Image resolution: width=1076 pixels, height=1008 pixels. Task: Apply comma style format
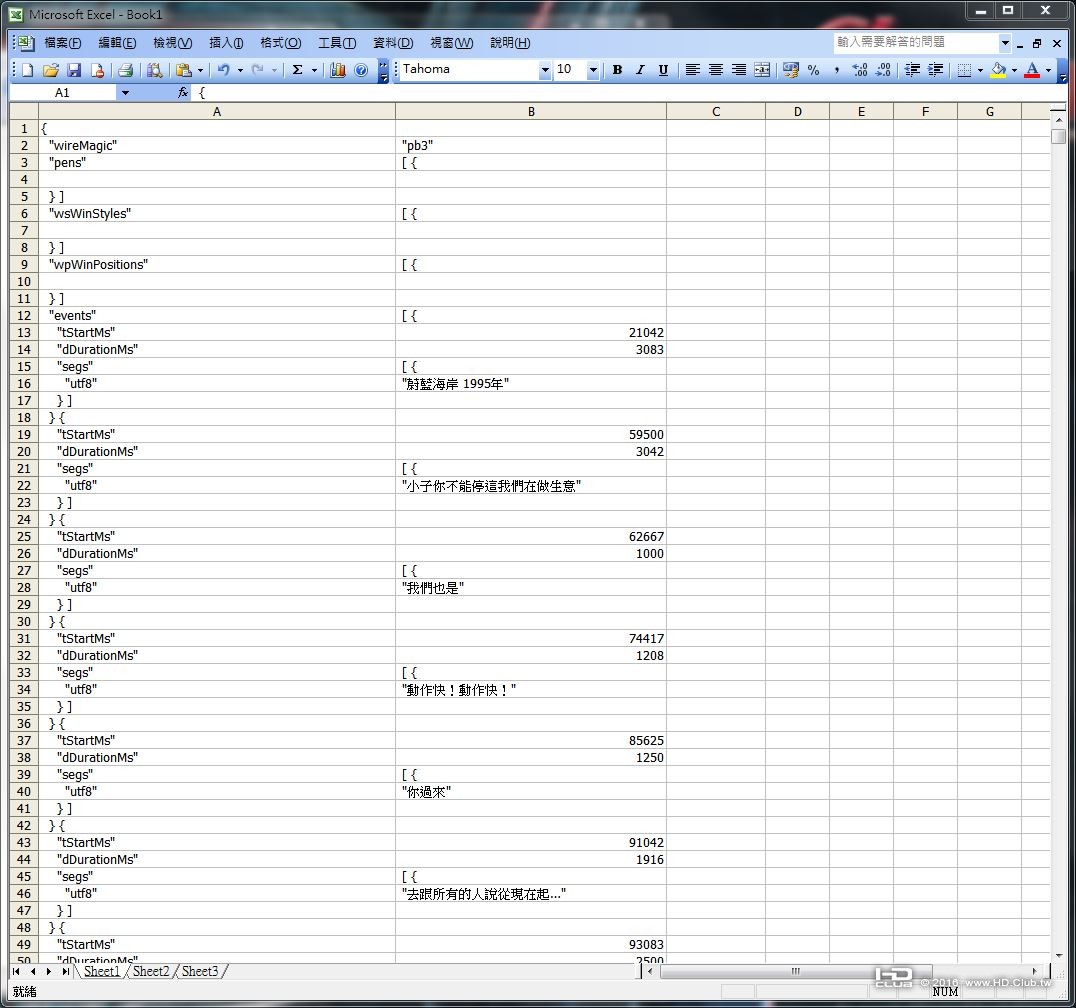[x=837, y=70]
